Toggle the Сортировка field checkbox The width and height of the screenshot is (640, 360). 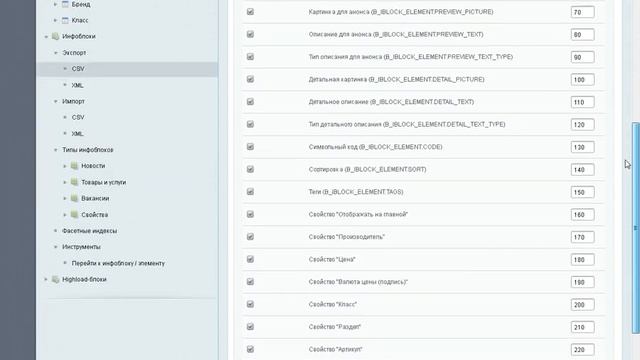click(x=250, y=169)
